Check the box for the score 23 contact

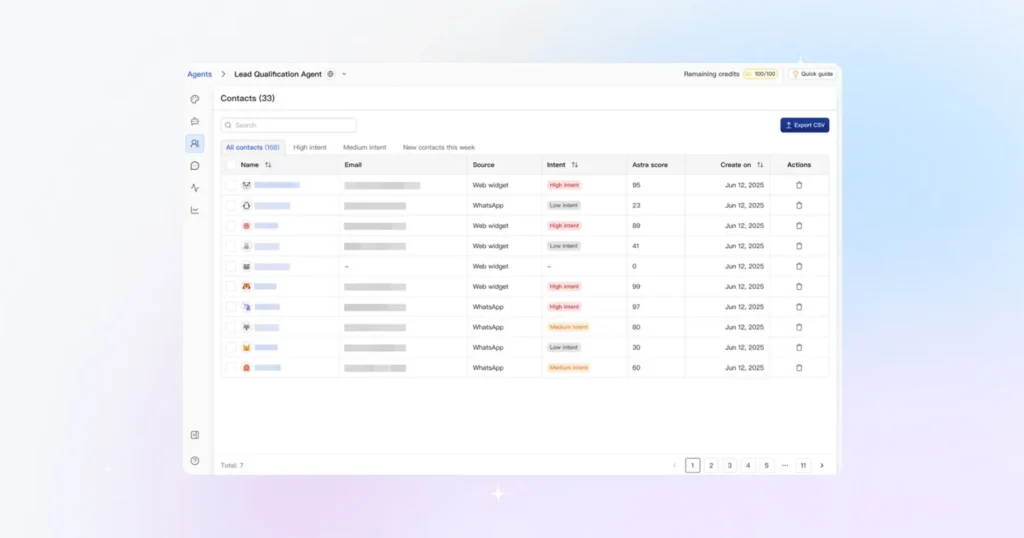(231, 206)
